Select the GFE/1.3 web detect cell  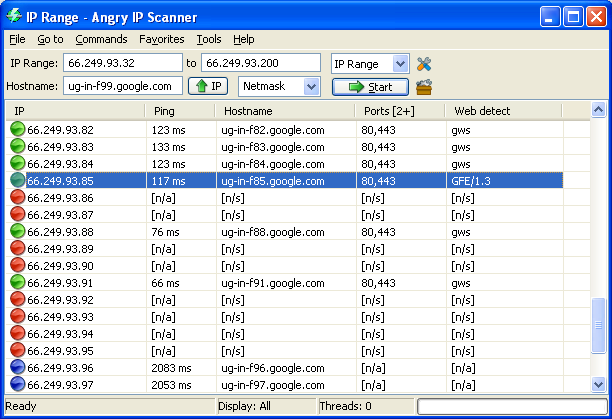505,181
